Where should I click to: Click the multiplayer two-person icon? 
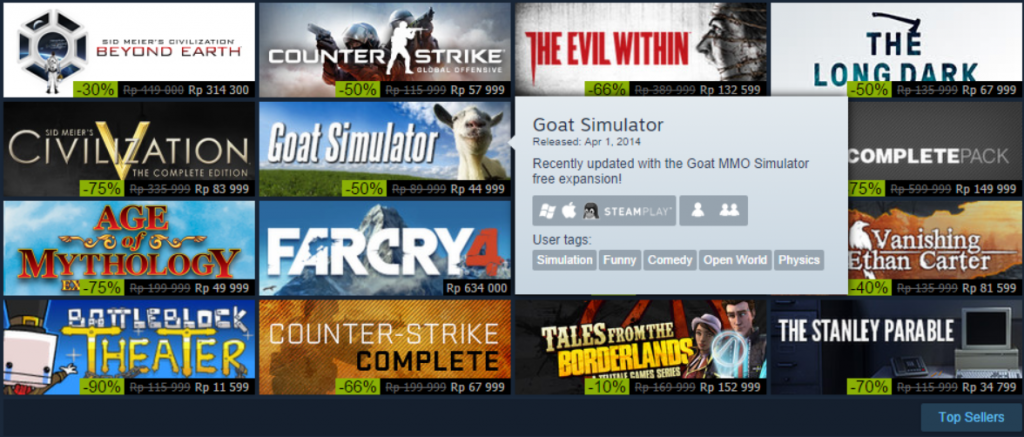point(729,211)
